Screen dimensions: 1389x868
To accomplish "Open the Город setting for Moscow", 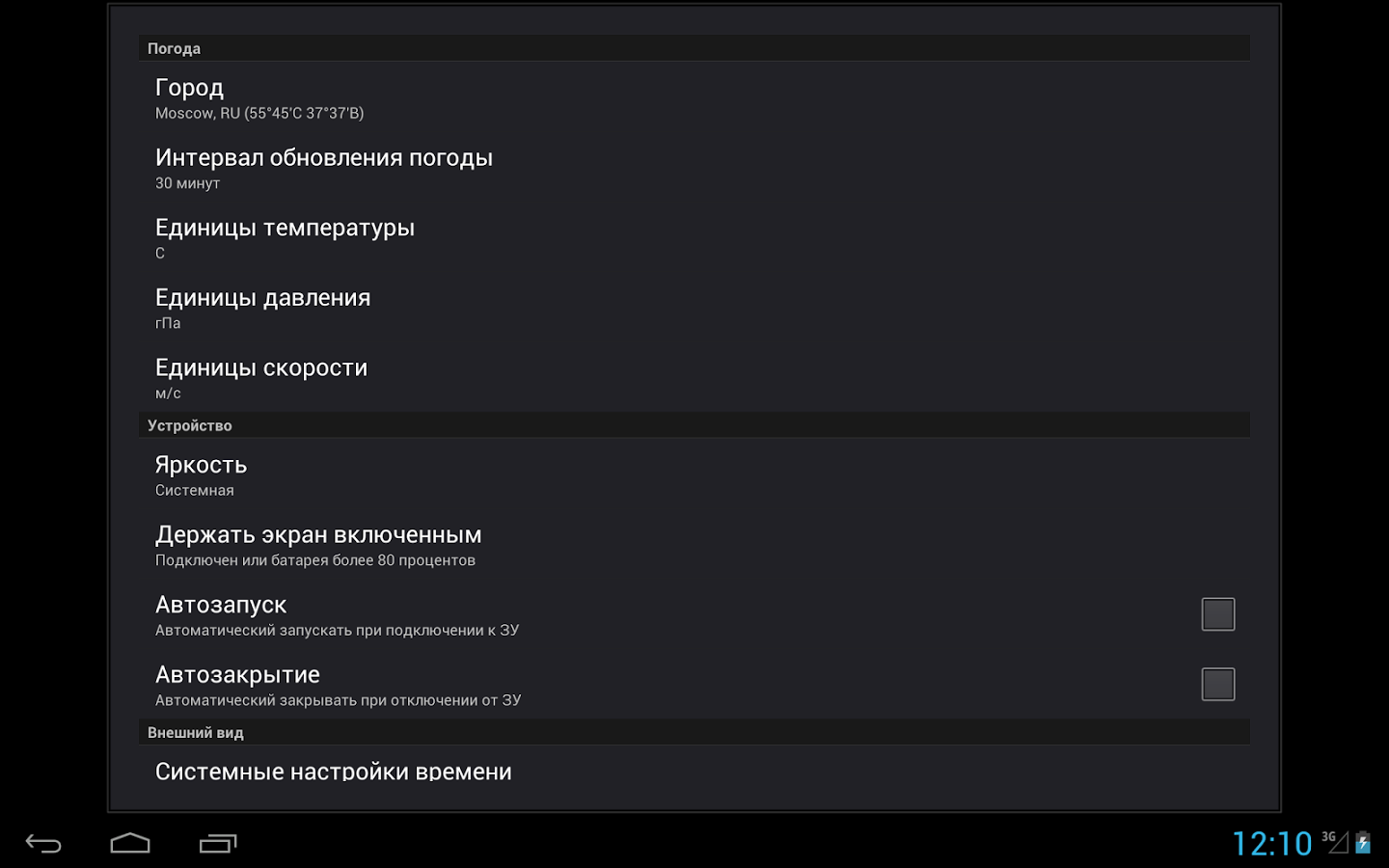I will [694, 97].
